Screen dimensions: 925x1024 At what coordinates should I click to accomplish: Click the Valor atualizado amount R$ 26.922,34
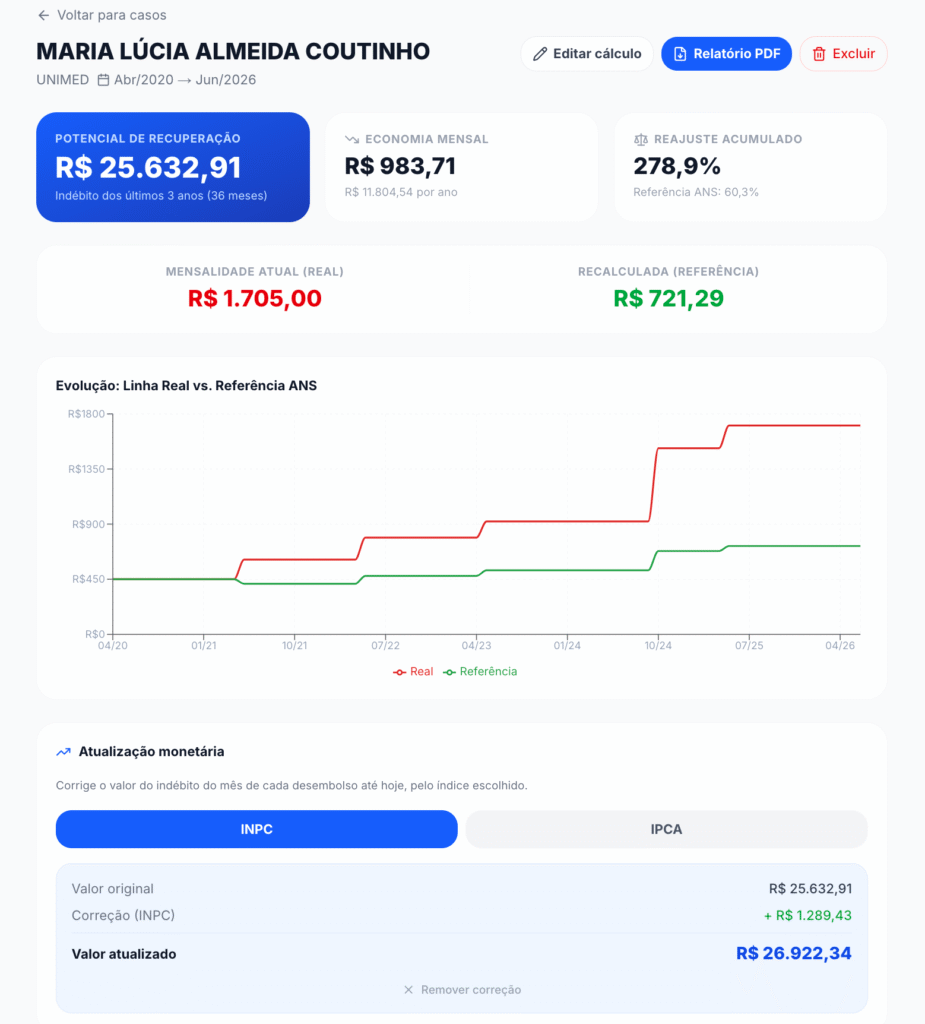[794, 953]
